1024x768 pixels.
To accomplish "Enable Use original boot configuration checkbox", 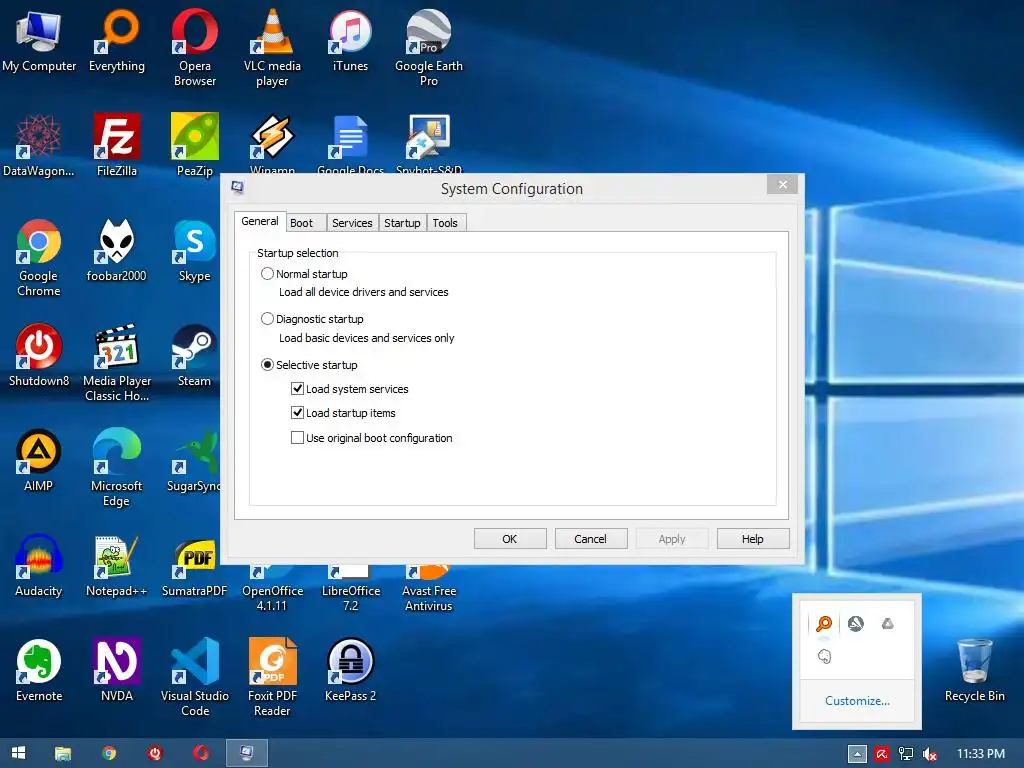I will pyautogui.click(x=297, y=438).
